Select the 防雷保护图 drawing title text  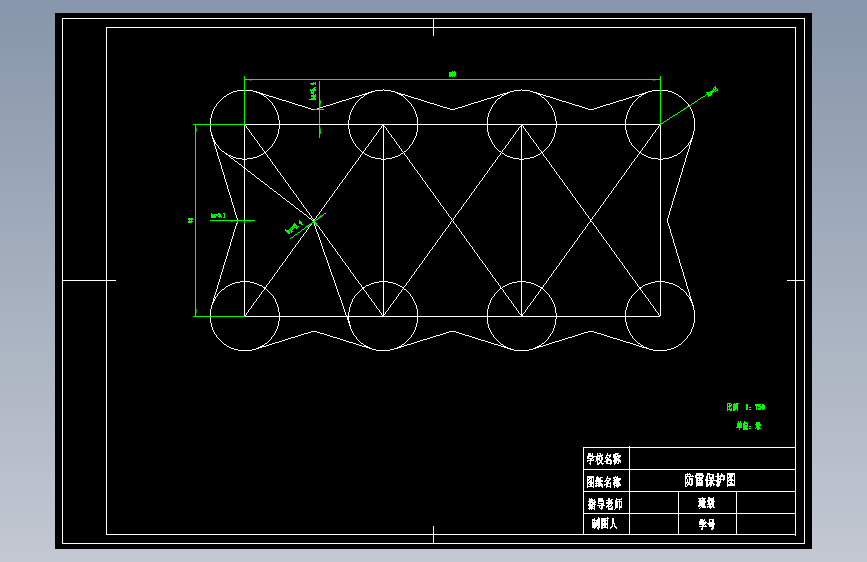tap(710, 480)
